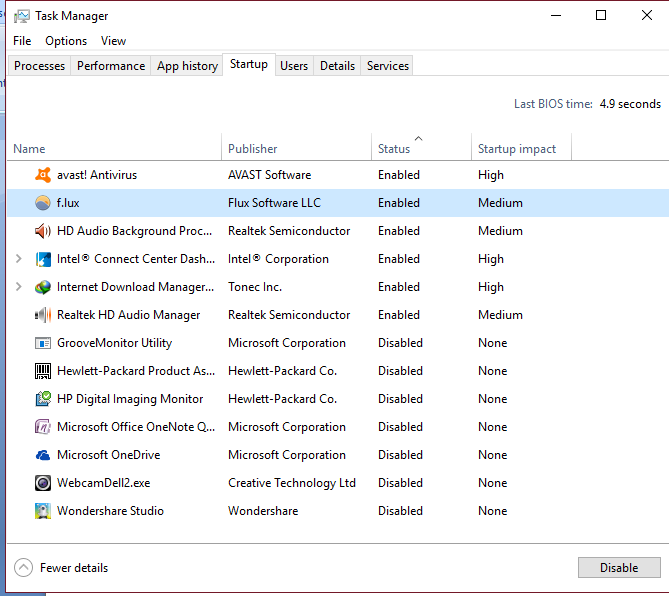
Task: Sort by the Publisher column header
Action: coord(297,148)
